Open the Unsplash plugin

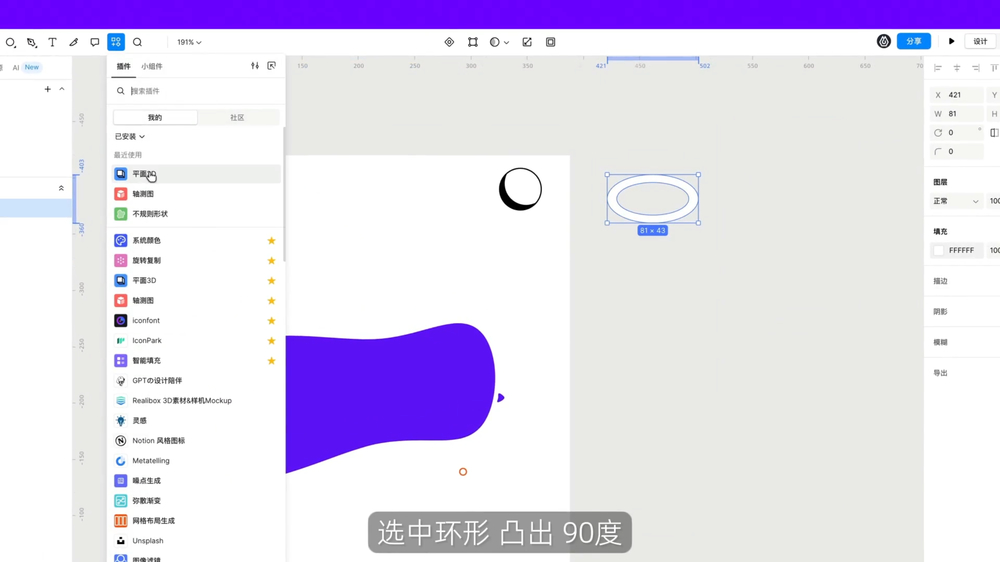pyautogui.click(x=196, y=541)
